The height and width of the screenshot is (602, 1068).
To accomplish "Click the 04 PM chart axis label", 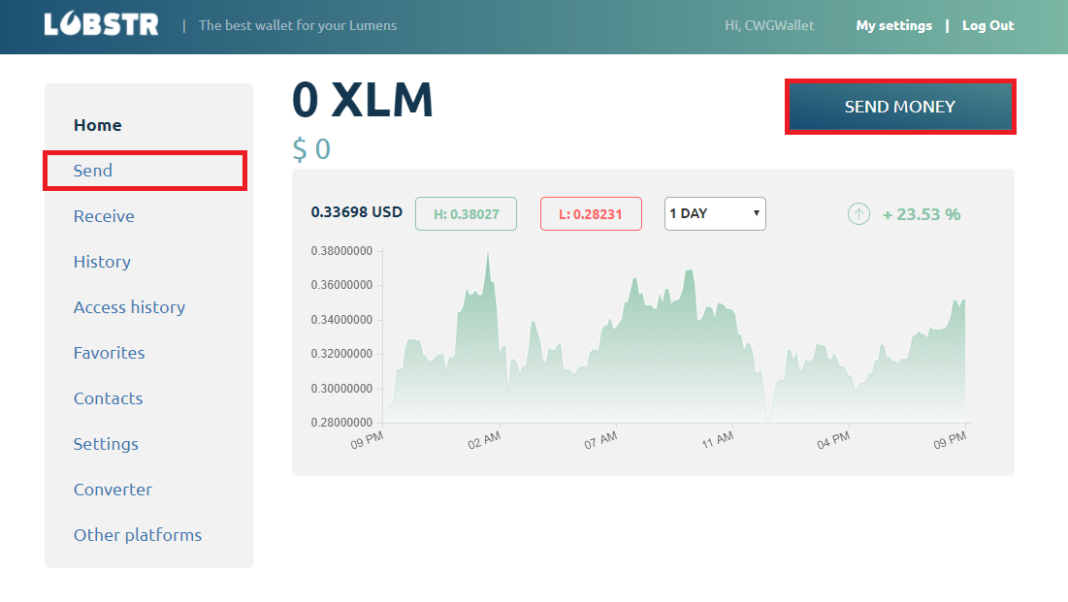I will [833, 441].
